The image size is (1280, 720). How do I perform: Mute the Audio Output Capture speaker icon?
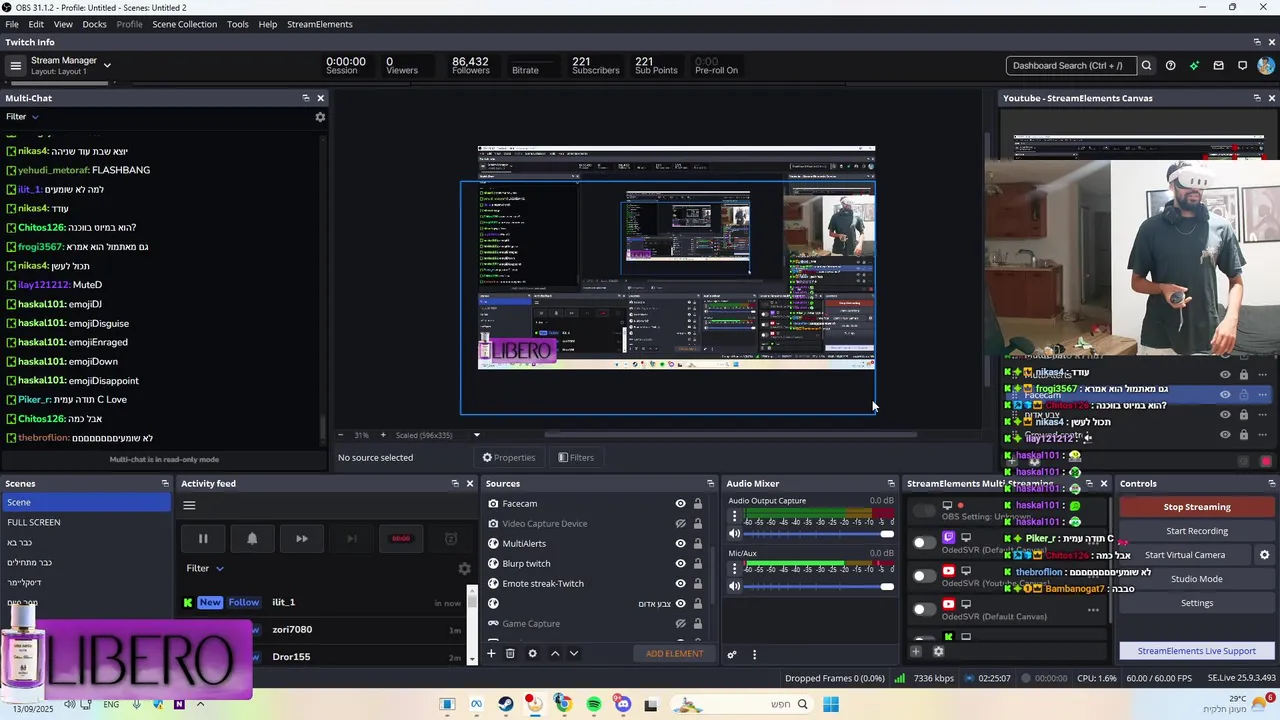735,534
